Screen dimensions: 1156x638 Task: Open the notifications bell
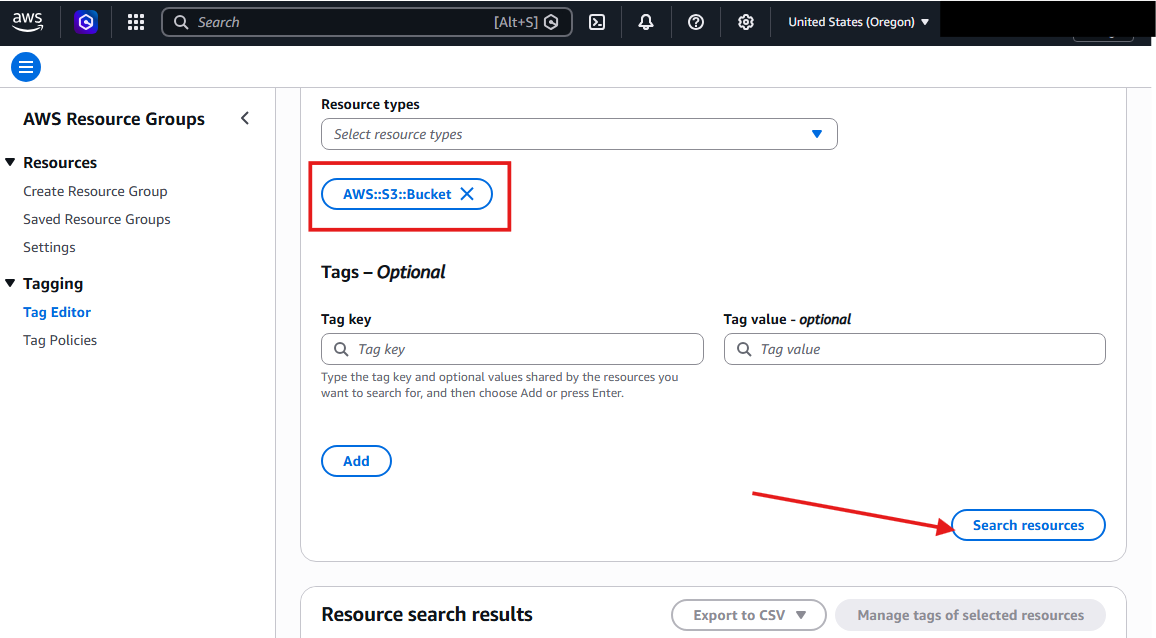click(x=646, y=22)
